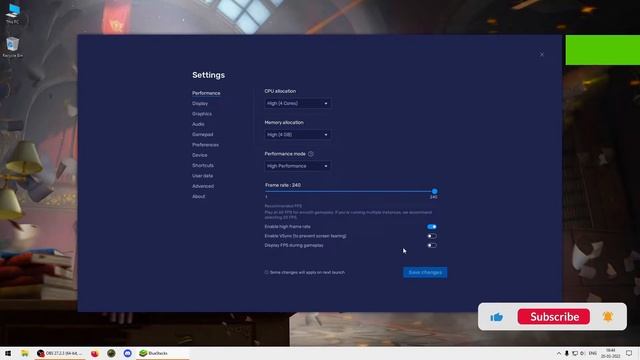
Task: Go to the Audio settings tab
Action: [x=198, y=124]
